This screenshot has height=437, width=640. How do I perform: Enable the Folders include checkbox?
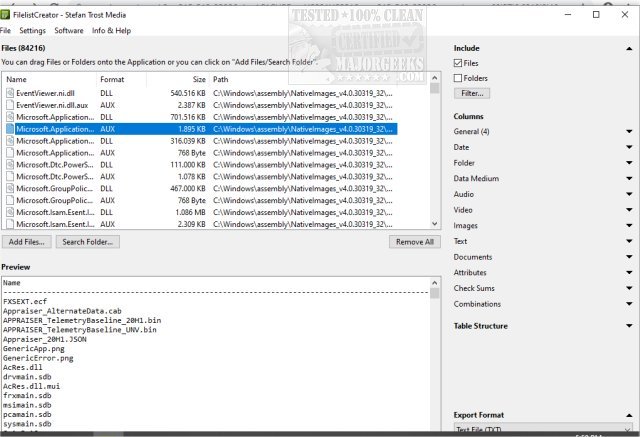[x=458, y=78]
